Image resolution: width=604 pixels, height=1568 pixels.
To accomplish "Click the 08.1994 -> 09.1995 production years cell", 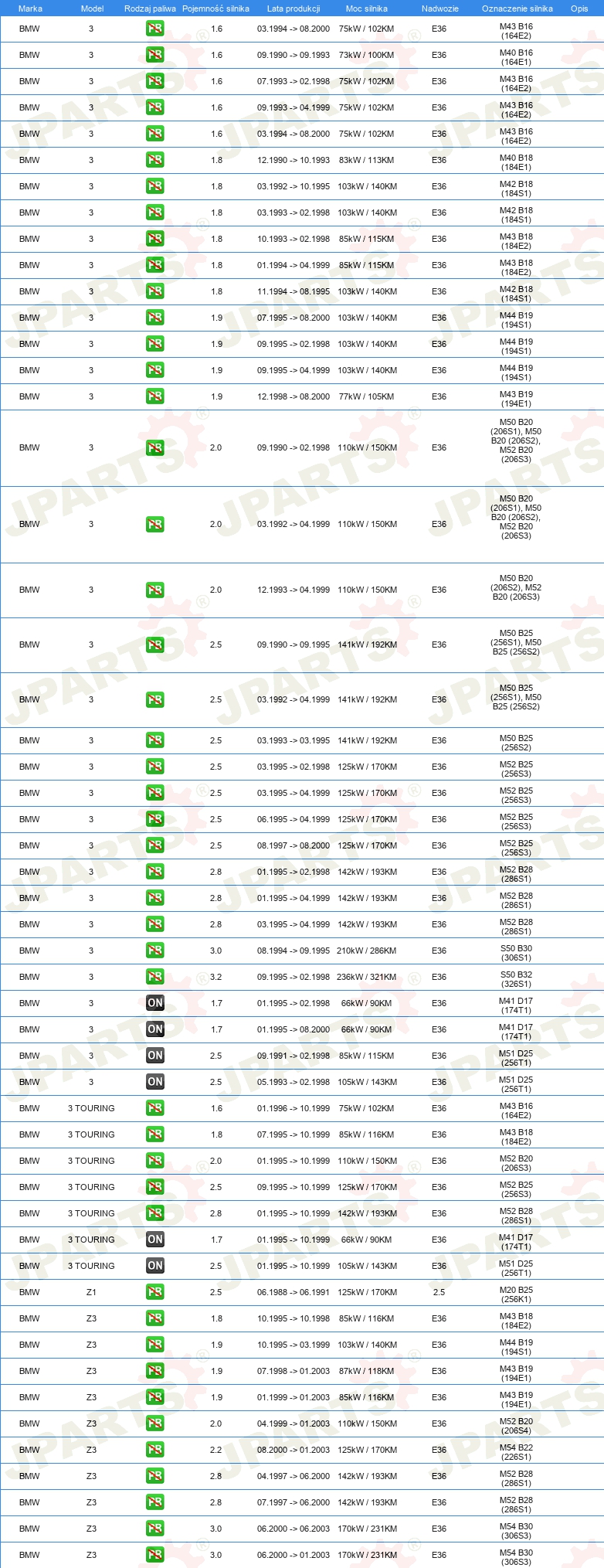I will [x=294, y=951].
